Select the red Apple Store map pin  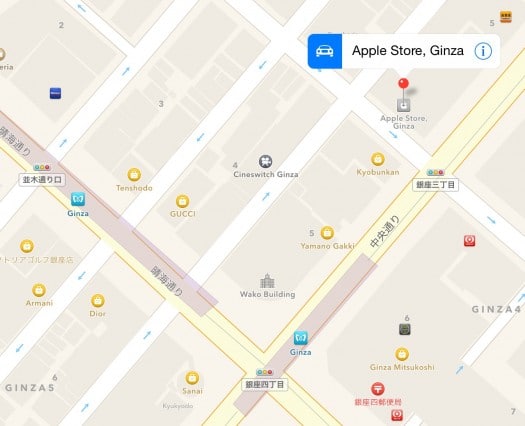403,84
